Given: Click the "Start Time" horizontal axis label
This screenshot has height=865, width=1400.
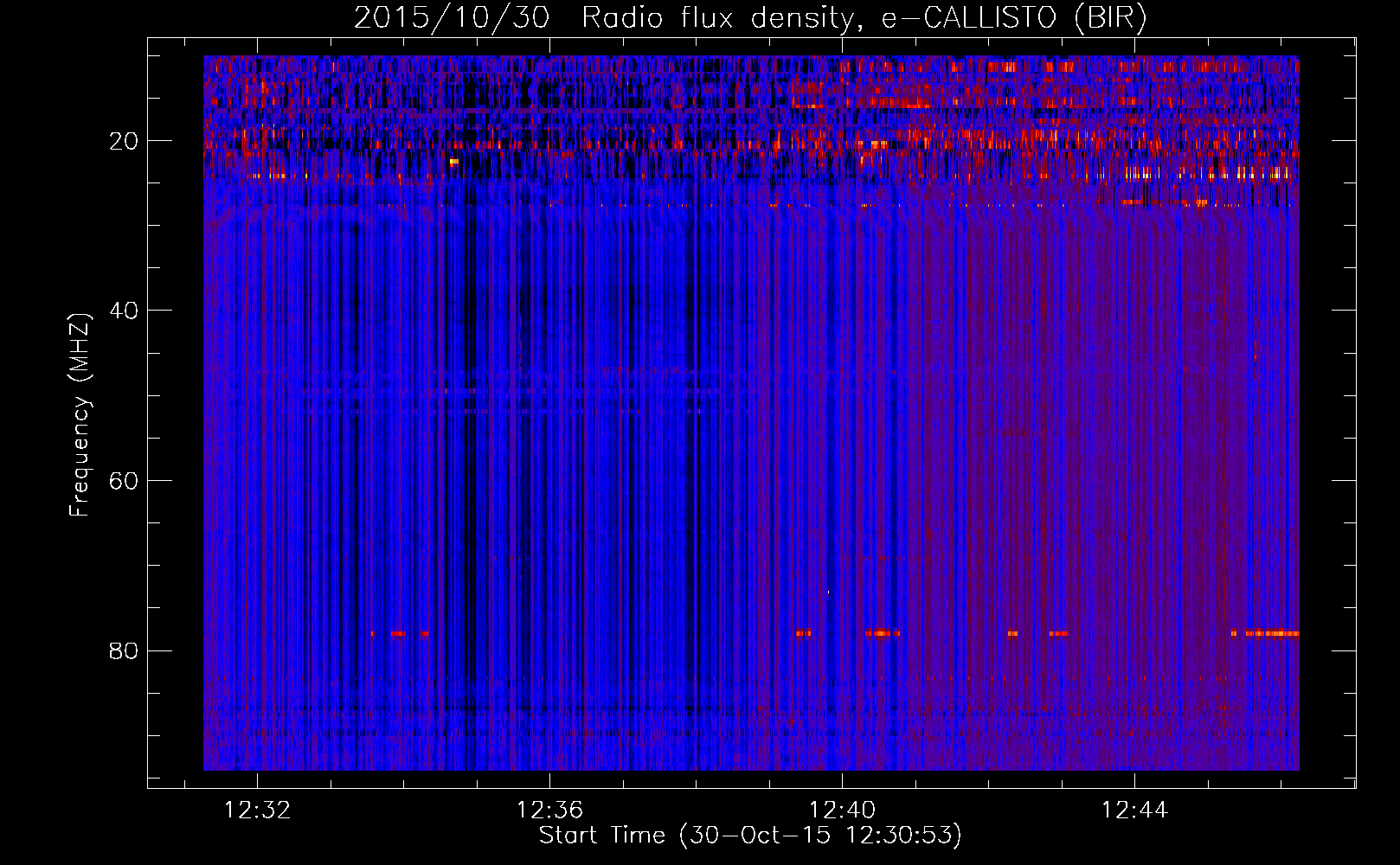Looking at the screenshot, I should click(601, 836).
